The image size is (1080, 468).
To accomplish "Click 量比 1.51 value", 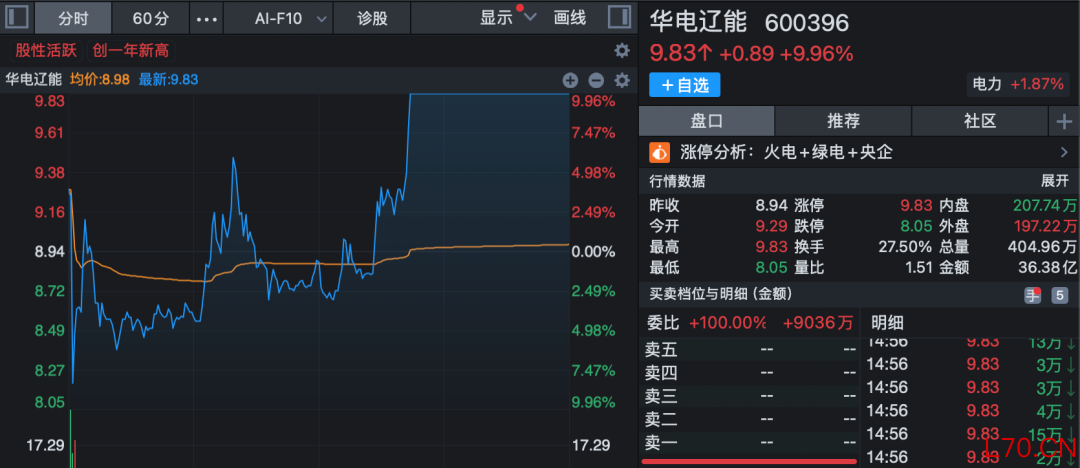I will 917,267.
